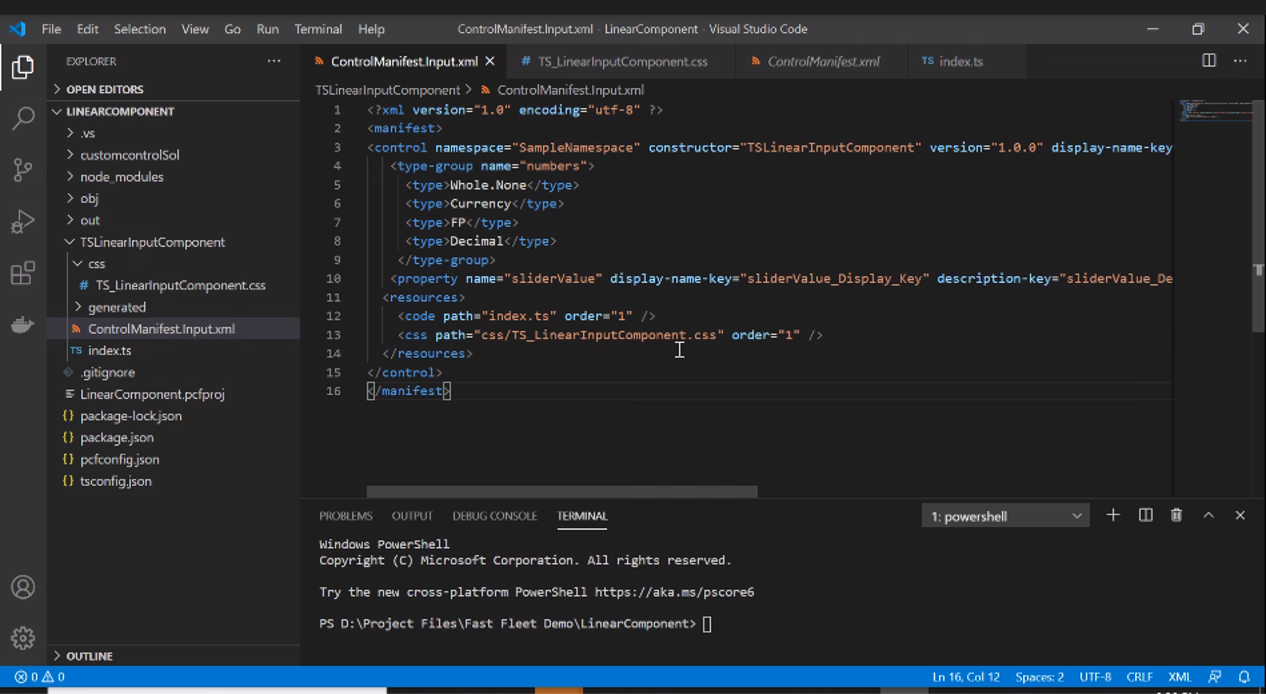Collapse the TSLinearInputComponent folder

coord(152,242)
